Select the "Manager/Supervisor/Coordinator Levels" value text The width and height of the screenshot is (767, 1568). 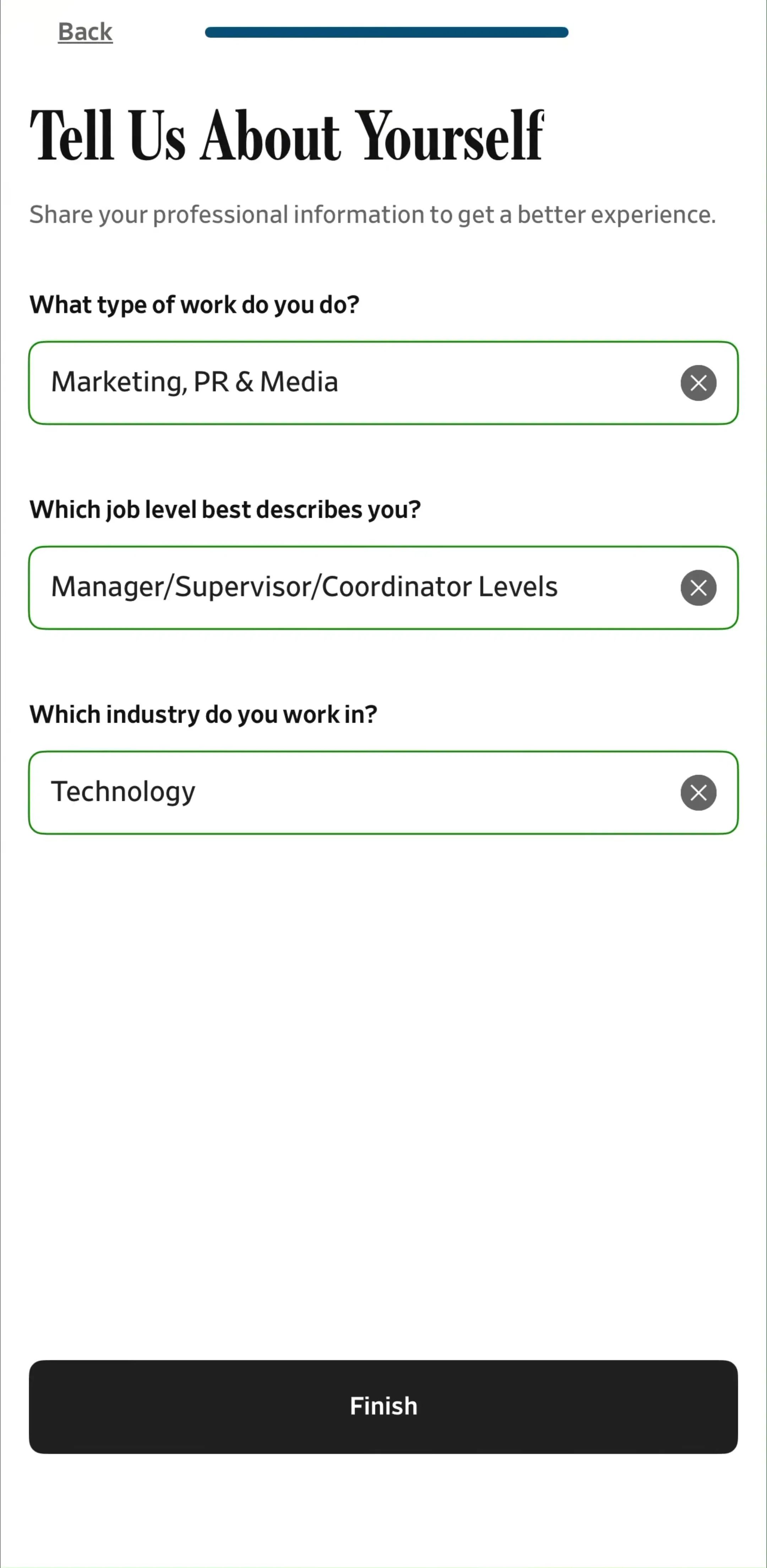[x=304, y=587]
